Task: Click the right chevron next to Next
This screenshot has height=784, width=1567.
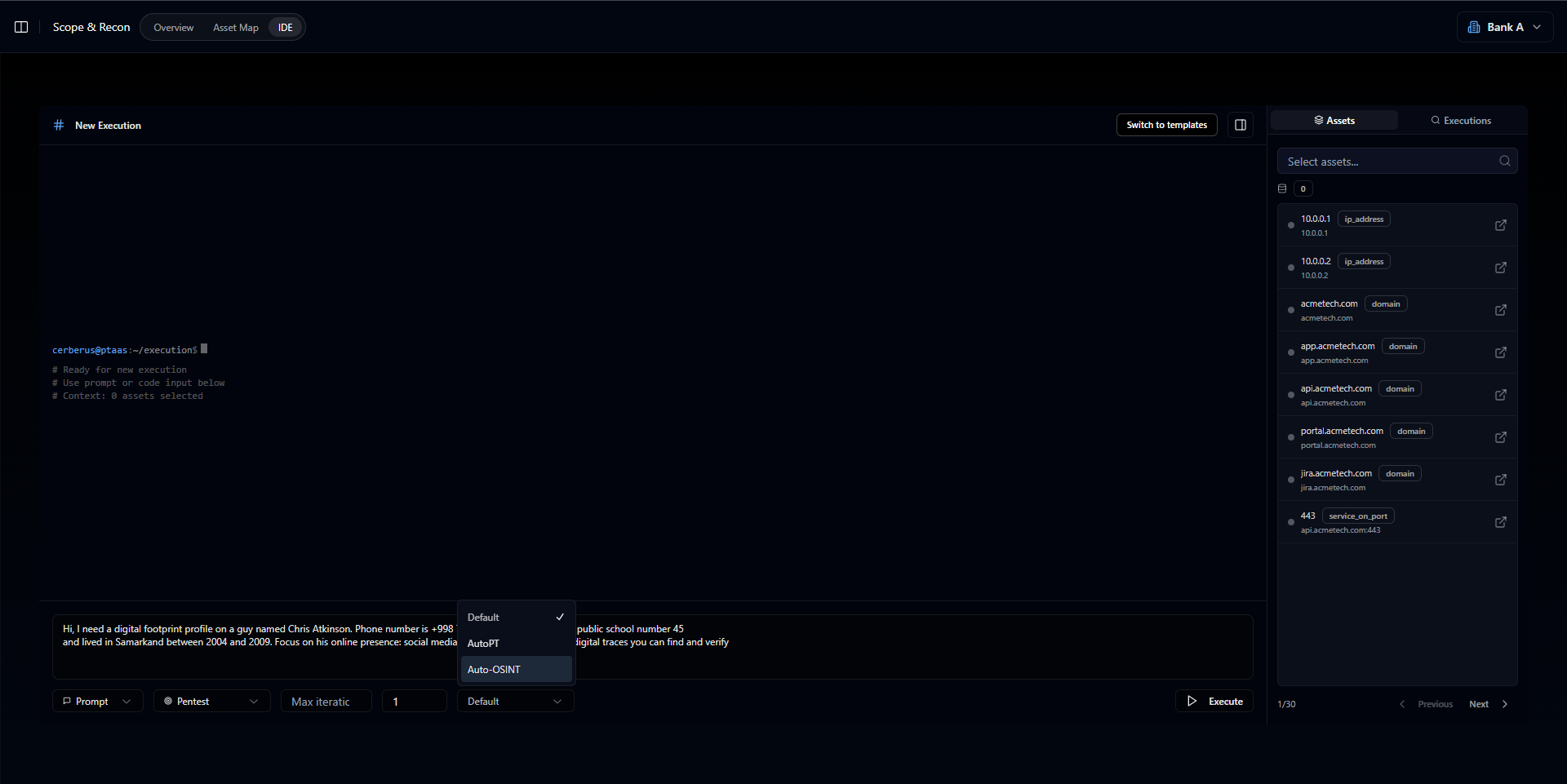Action: point(1505,704)
